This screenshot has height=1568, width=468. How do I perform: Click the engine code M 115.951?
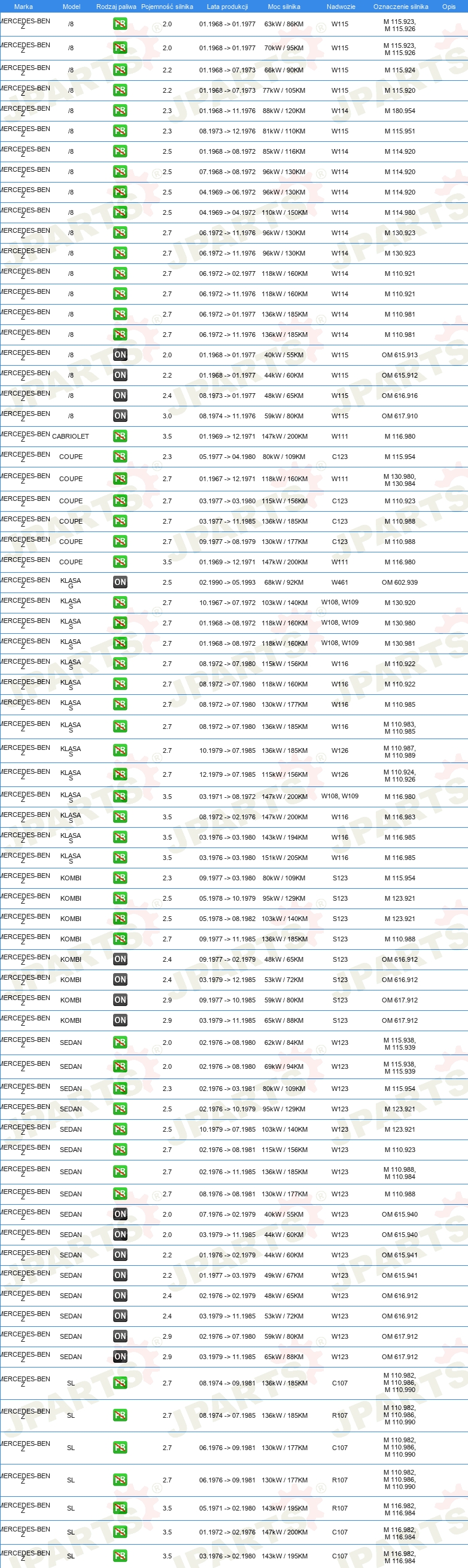400,131
